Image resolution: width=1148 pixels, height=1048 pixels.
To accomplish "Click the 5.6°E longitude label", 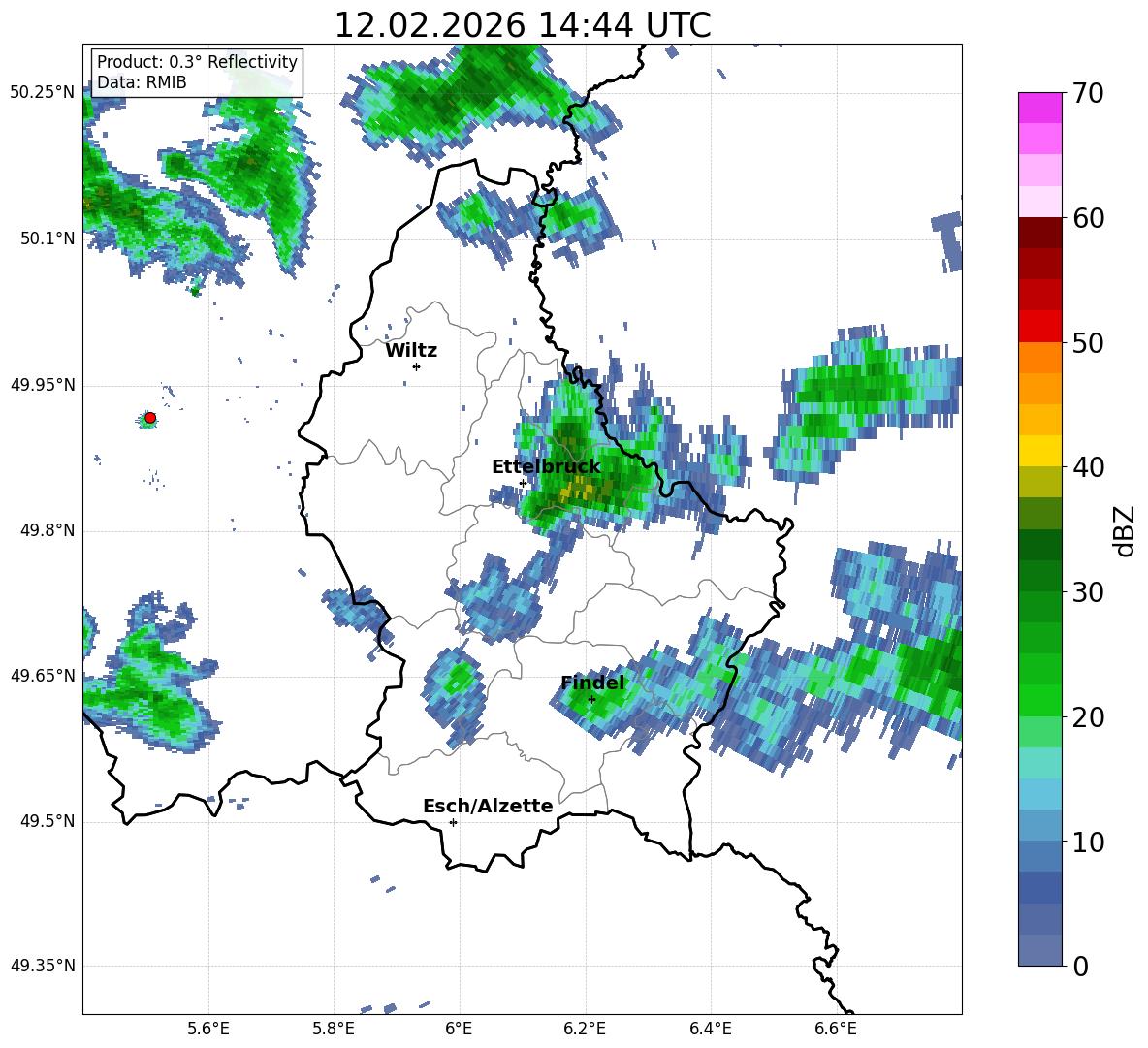I will 208,1029.
